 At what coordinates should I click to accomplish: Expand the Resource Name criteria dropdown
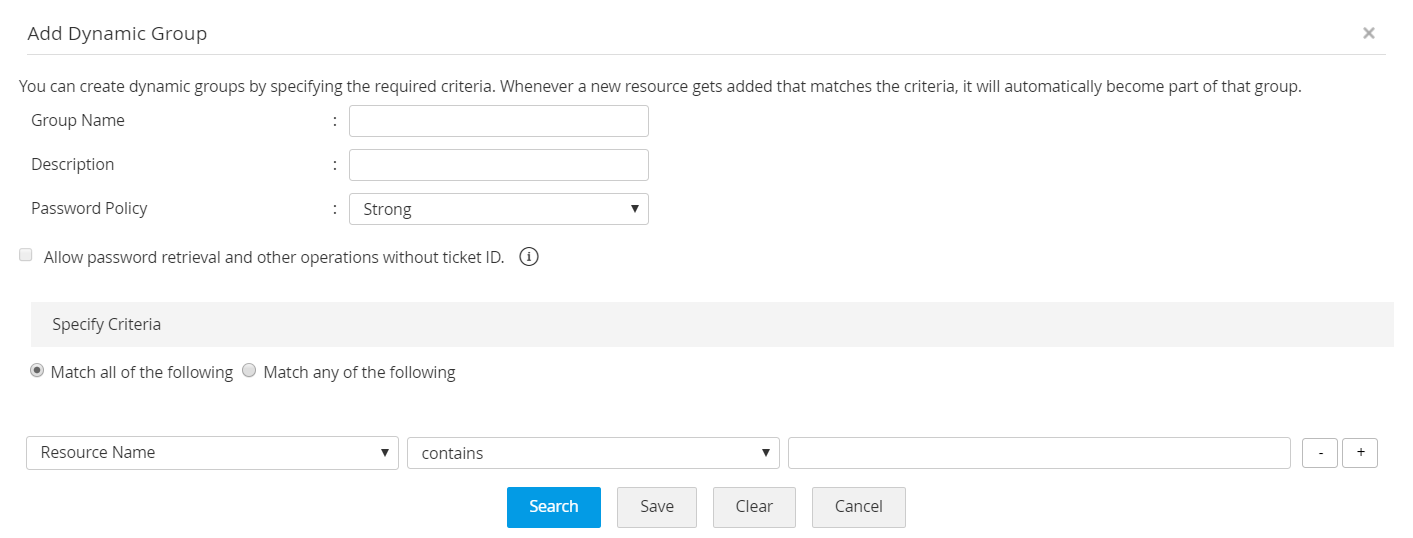pyautogui.click(x=212, y=453)
